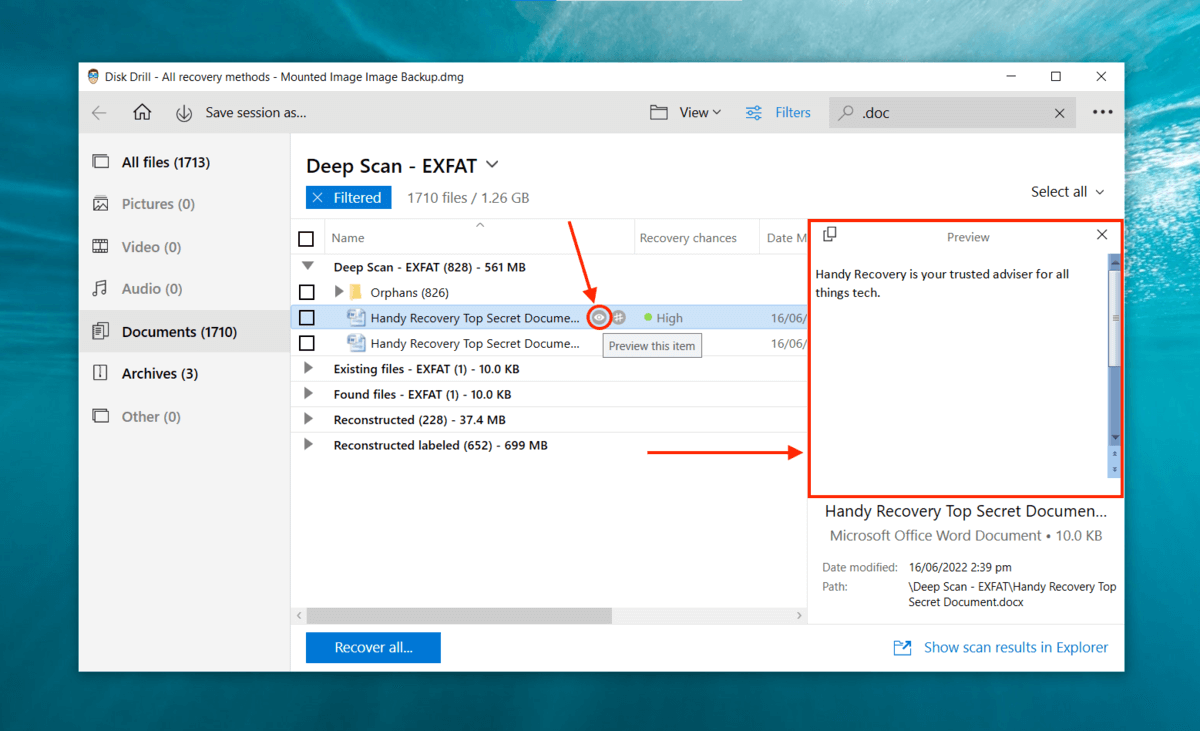
Task: Click the pop-out icon in Preview panel
Action: point(829,234)
